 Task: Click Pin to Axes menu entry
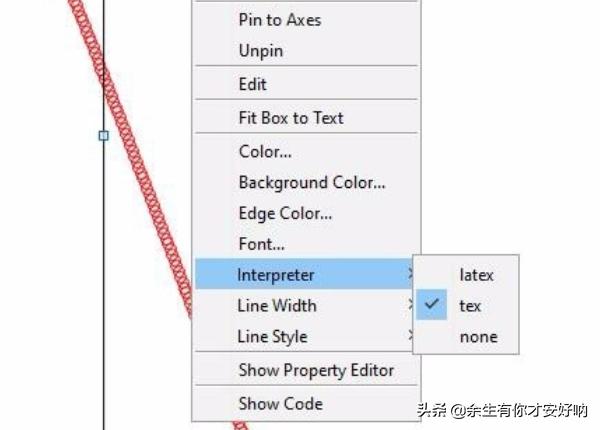pyautogui.click(x=279, y=19)
